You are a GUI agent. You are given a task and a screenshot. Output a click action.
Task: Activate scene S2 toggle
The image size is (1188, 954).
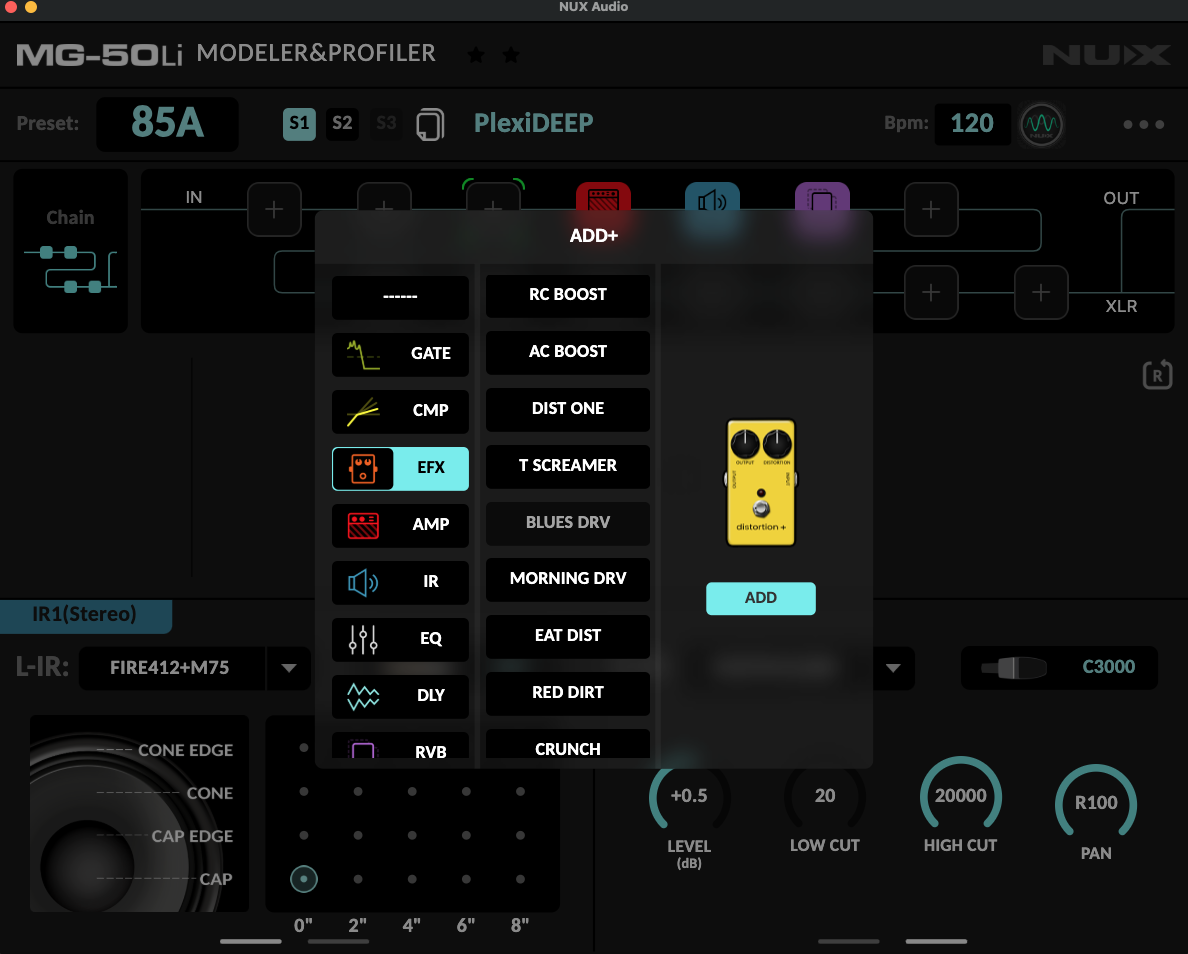[x=342, y=124]
